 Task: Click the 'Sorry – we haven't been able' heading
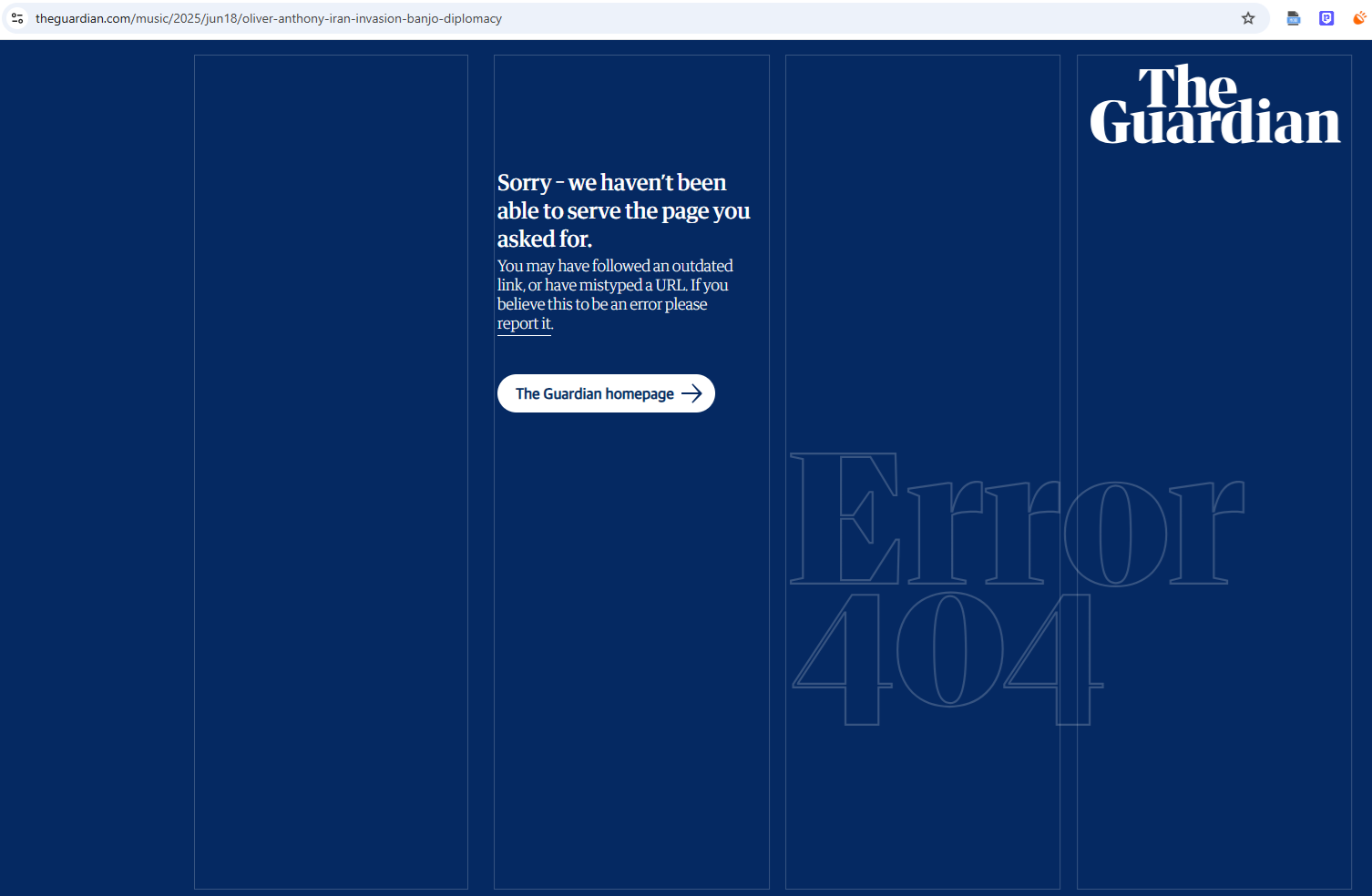coord(624,210)
